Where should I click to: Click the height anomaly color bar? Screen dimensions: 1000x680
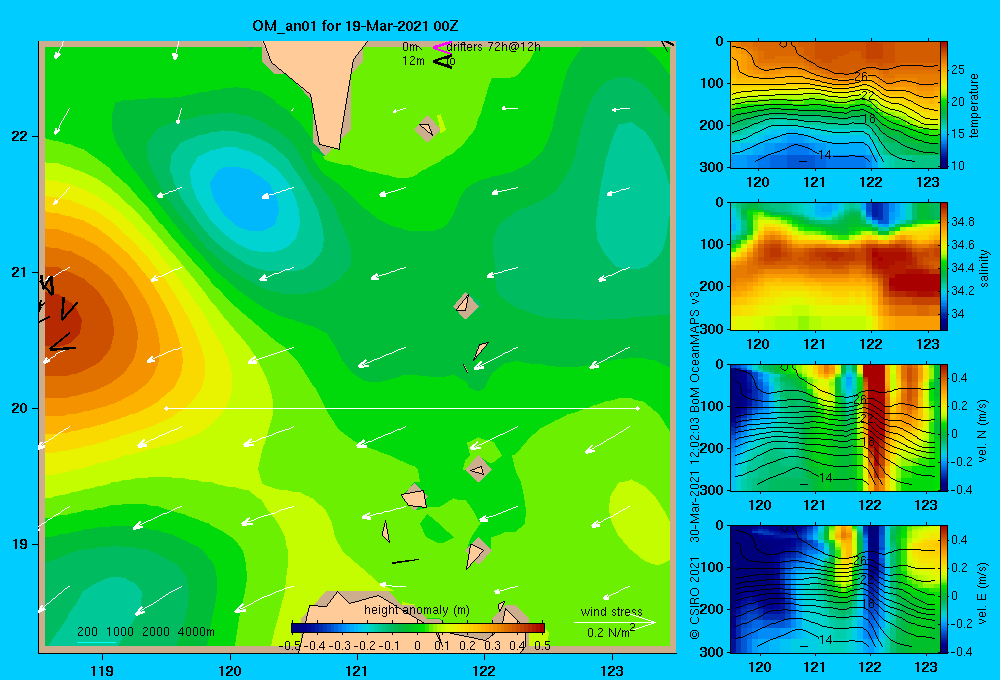[x=417, y=626]
